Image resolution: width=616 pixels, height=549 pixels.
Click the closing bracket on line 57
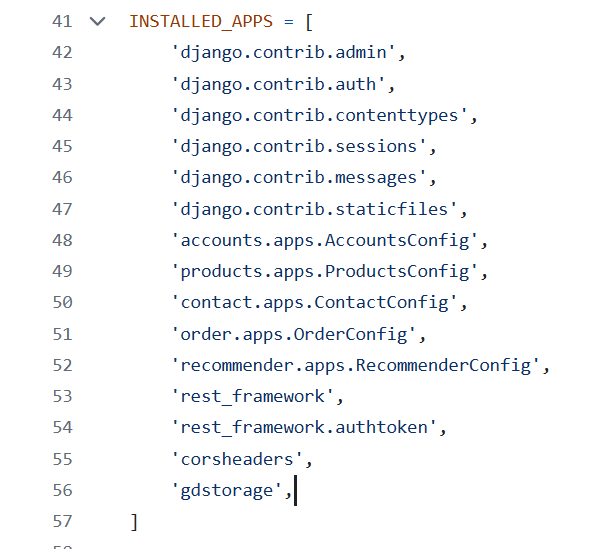(x=134, y=522)
